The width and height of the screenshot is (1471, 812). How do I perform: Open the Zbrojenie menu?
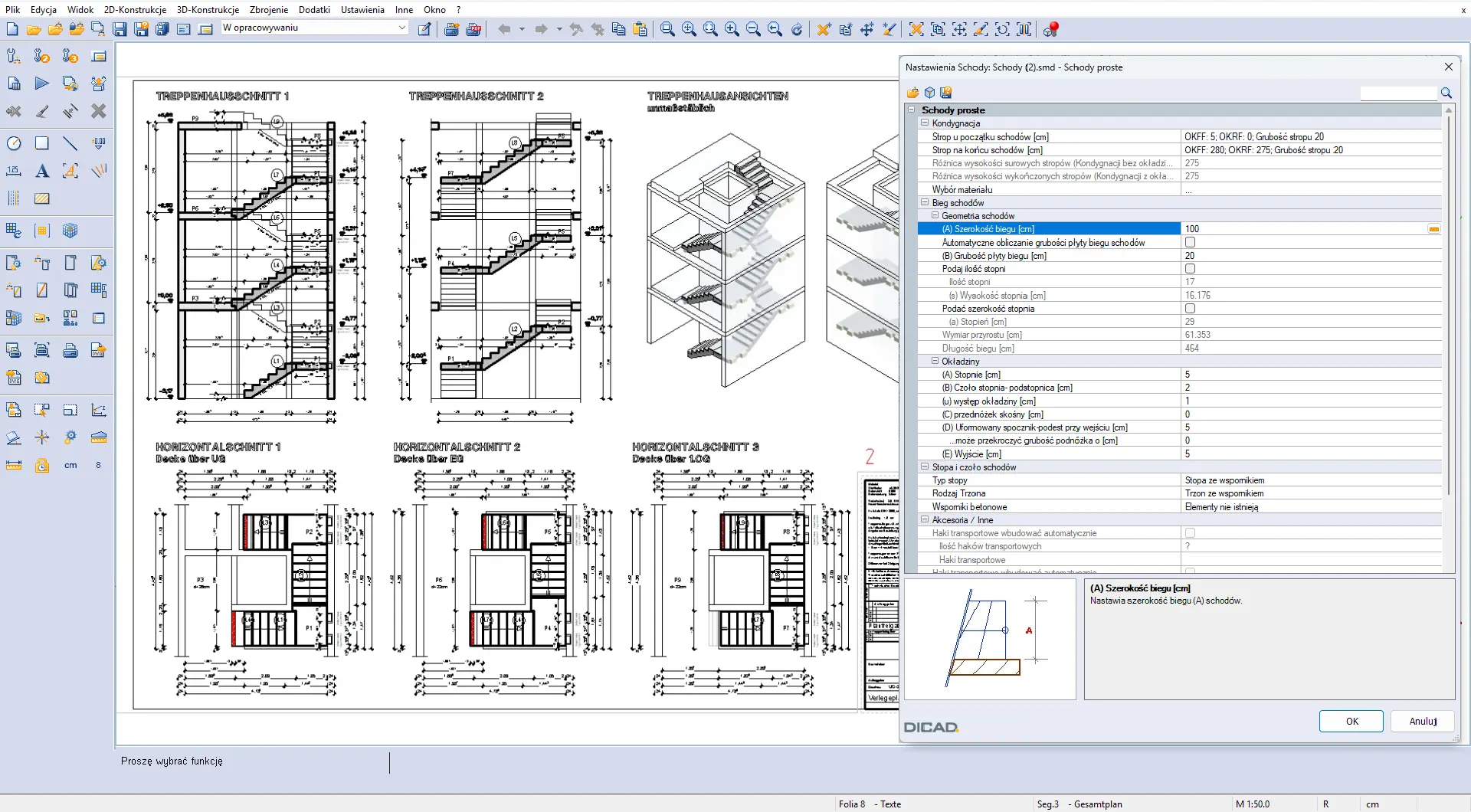(x=268, y=9)
